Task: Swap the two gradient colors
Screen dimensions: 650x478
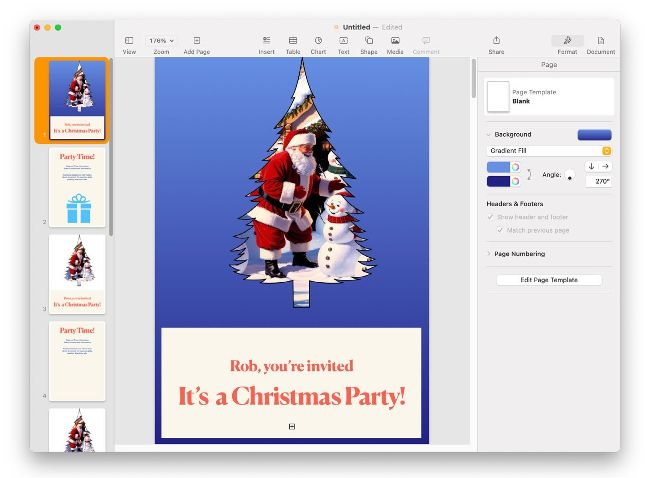Action: pos(529,174)
